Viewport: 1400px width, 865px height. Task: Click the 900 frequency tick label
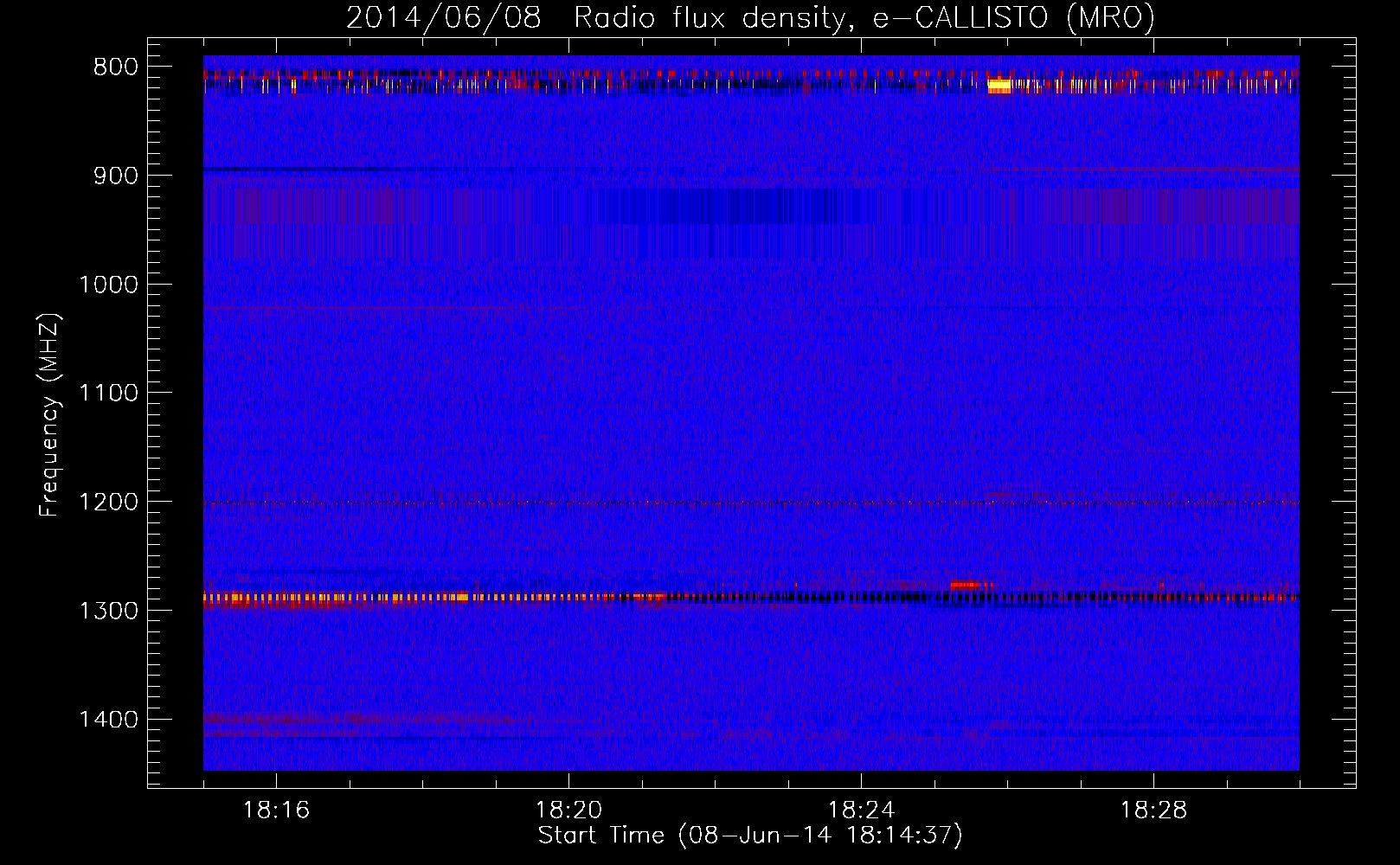[x=116, y=176]
